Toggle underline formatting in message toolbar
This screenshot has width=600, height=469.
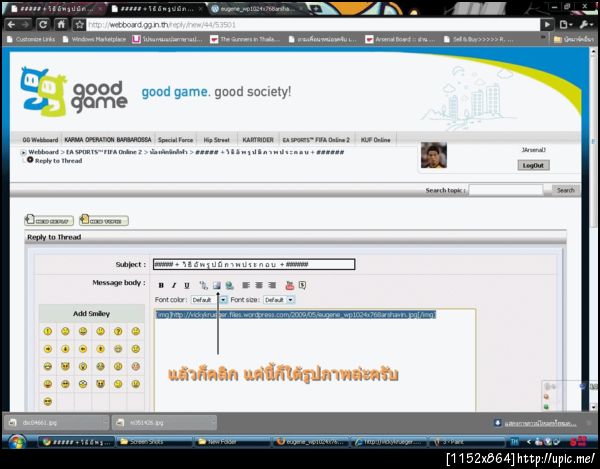tap(187, 285)
